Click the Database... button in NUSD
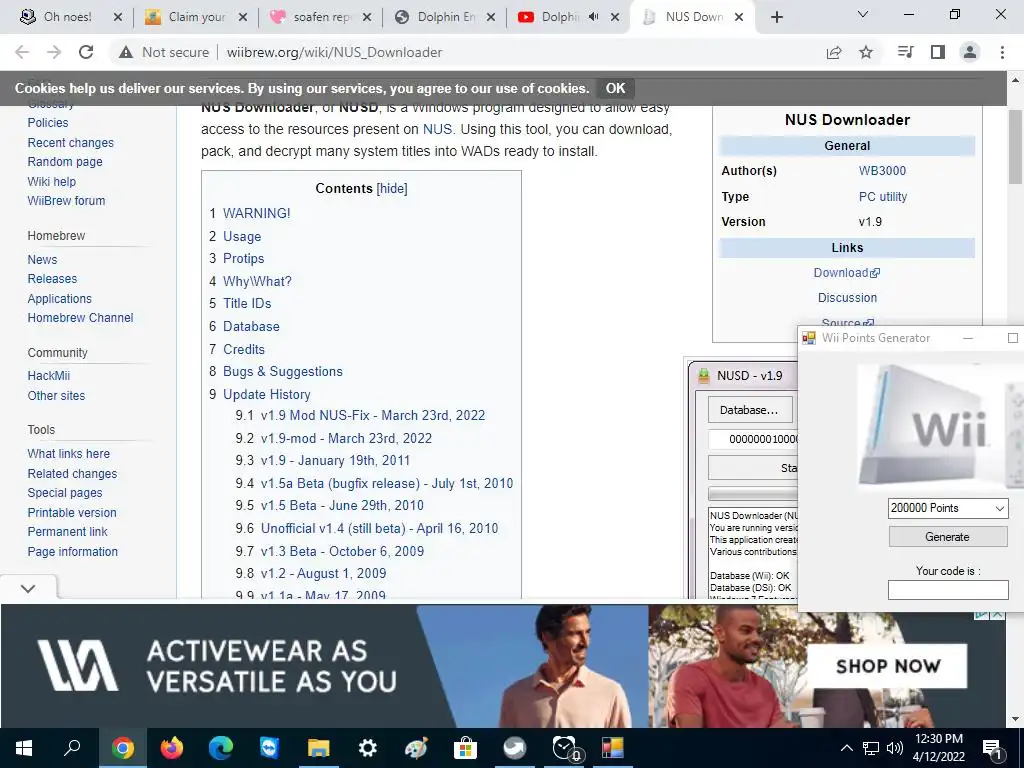 tap(750, 410)
